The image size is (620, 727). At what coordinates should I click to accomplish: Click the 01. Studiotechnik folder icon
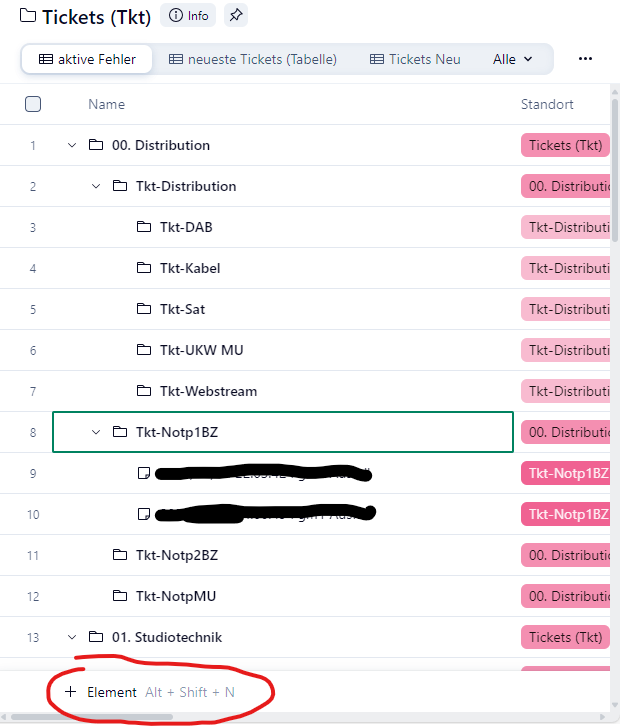tap(96, 637)
